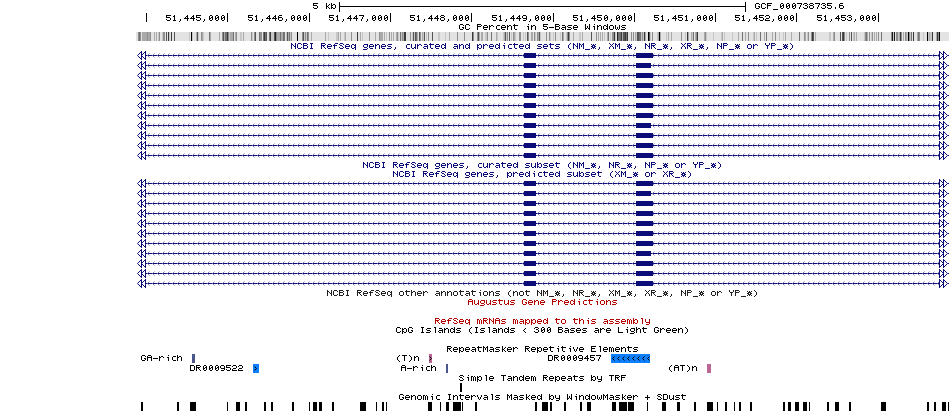
Task: Open NCBI RefSeq other annotations track title
Action: [x=542, y=321]
